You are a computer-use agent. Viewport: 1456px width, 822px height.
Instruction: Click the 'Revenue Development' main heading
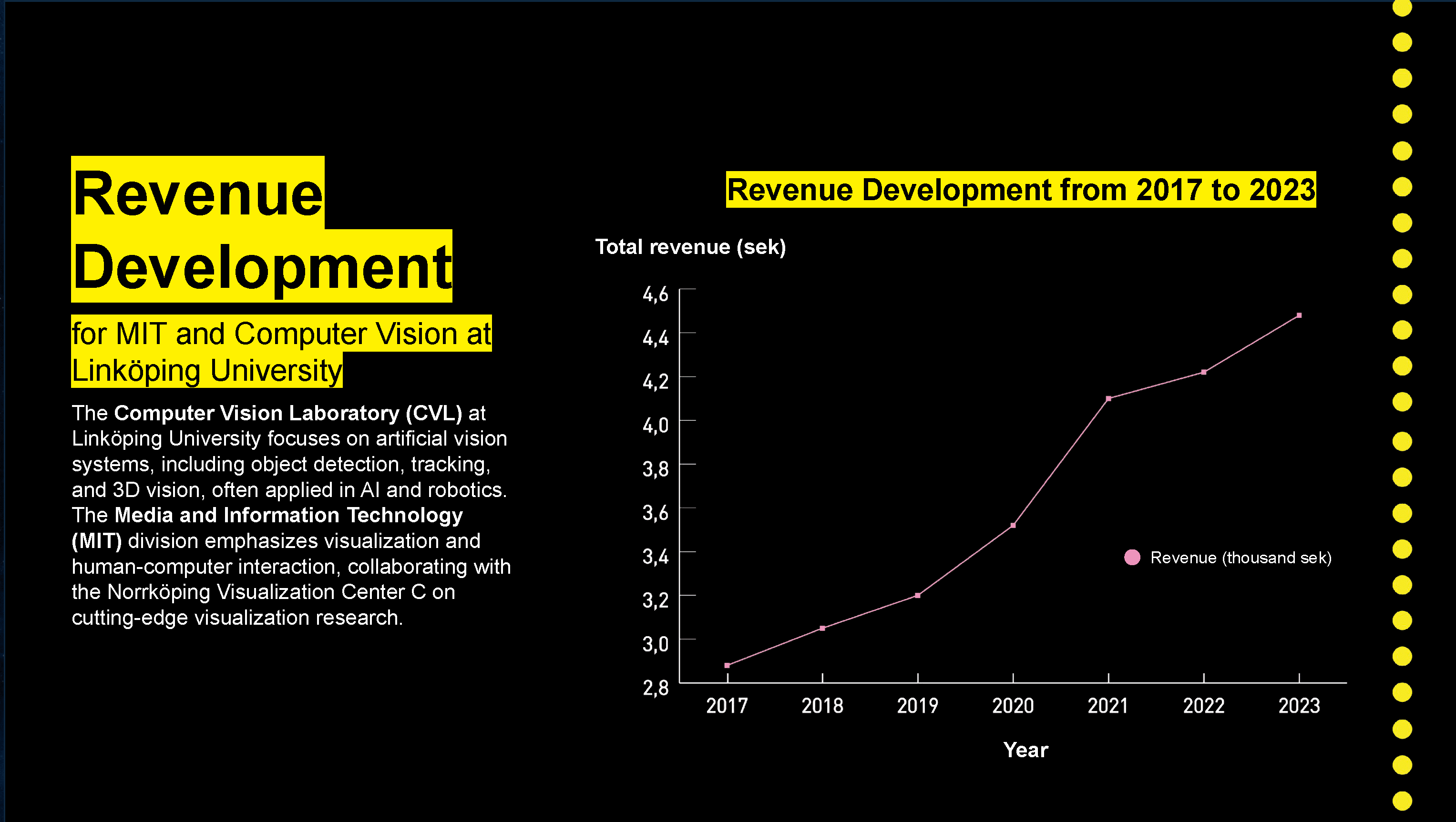pyautogui.click(x=262, y=229)
